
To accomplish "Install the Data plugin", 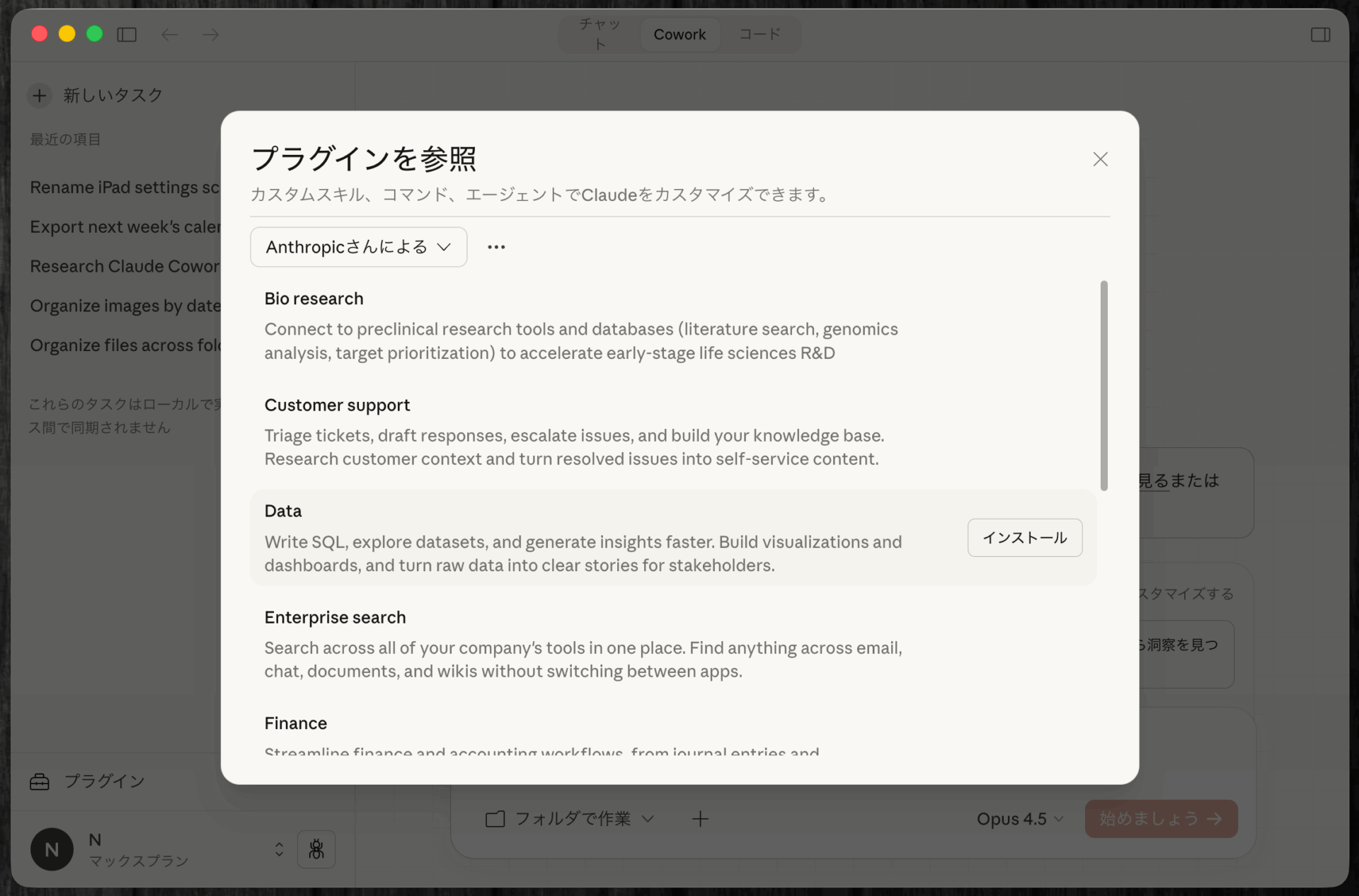I will coord(1024,538).
